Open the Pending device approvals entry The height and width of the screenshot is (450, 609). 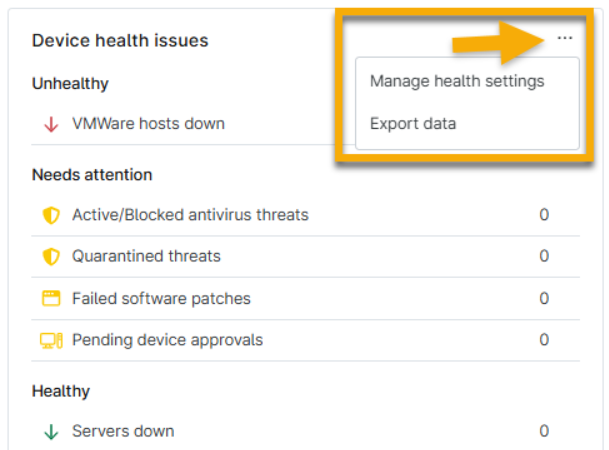167,340
